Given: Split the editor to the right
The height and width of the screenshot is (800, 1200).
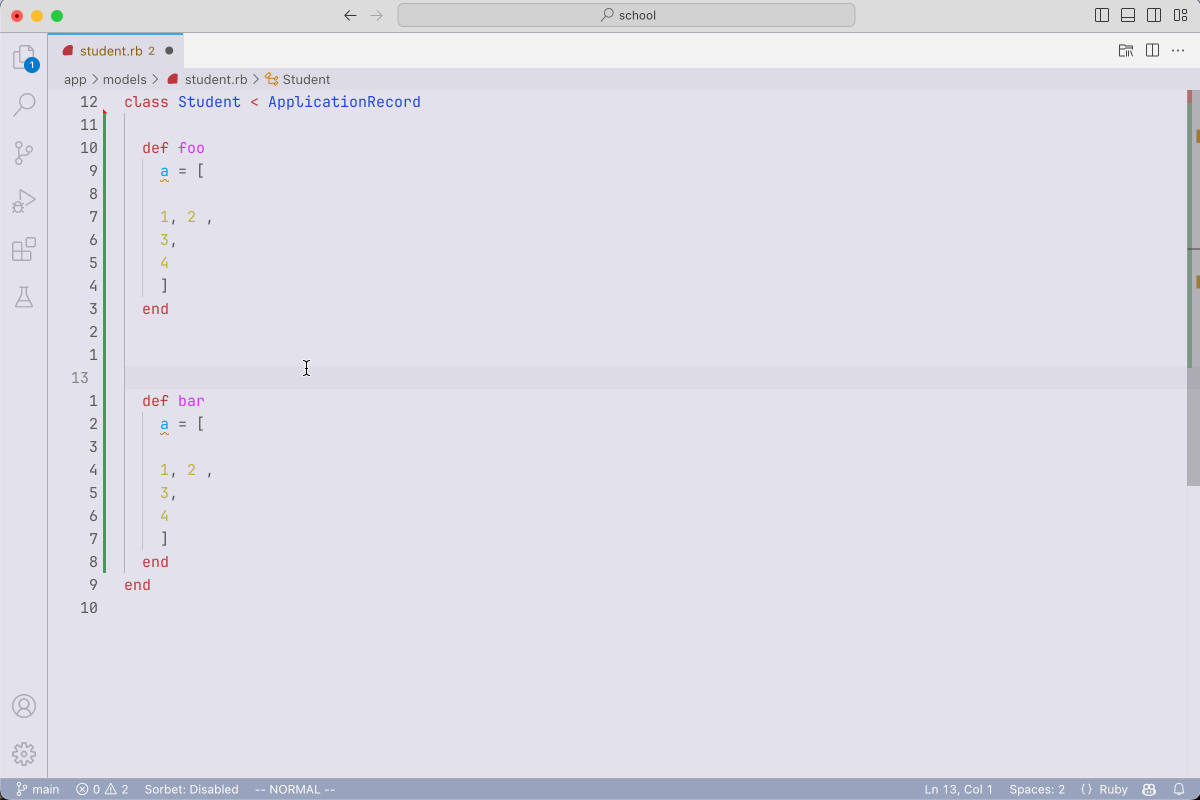Looking at the screenshot, I should 1152,50.
